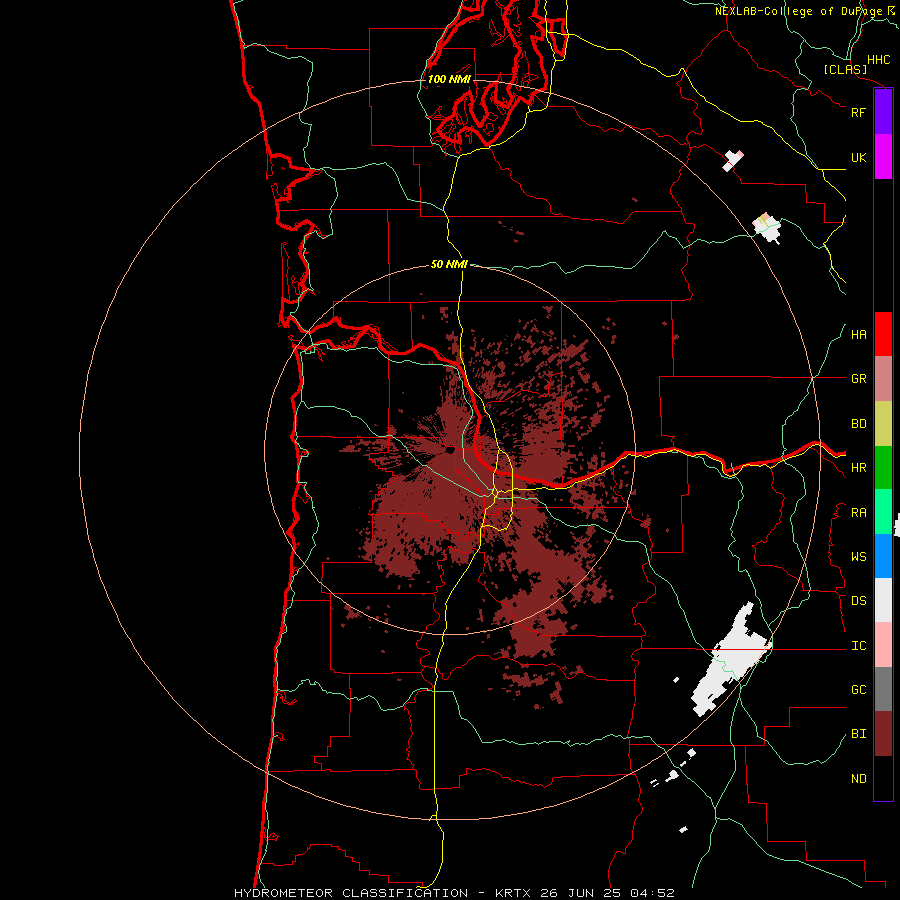The height and width of the screenshot is (900, 900).
Task: Click the BI dark red legend swatch
Action: [x=883, y=734]
